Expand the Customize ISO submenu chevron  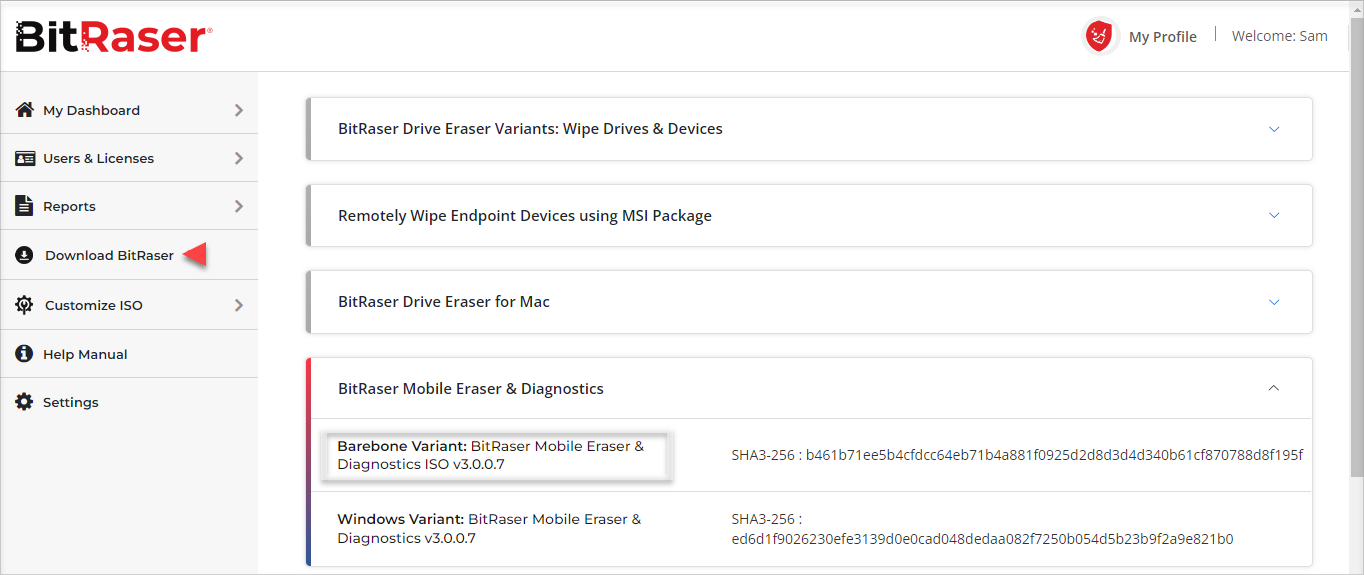[x=239, y=305]
